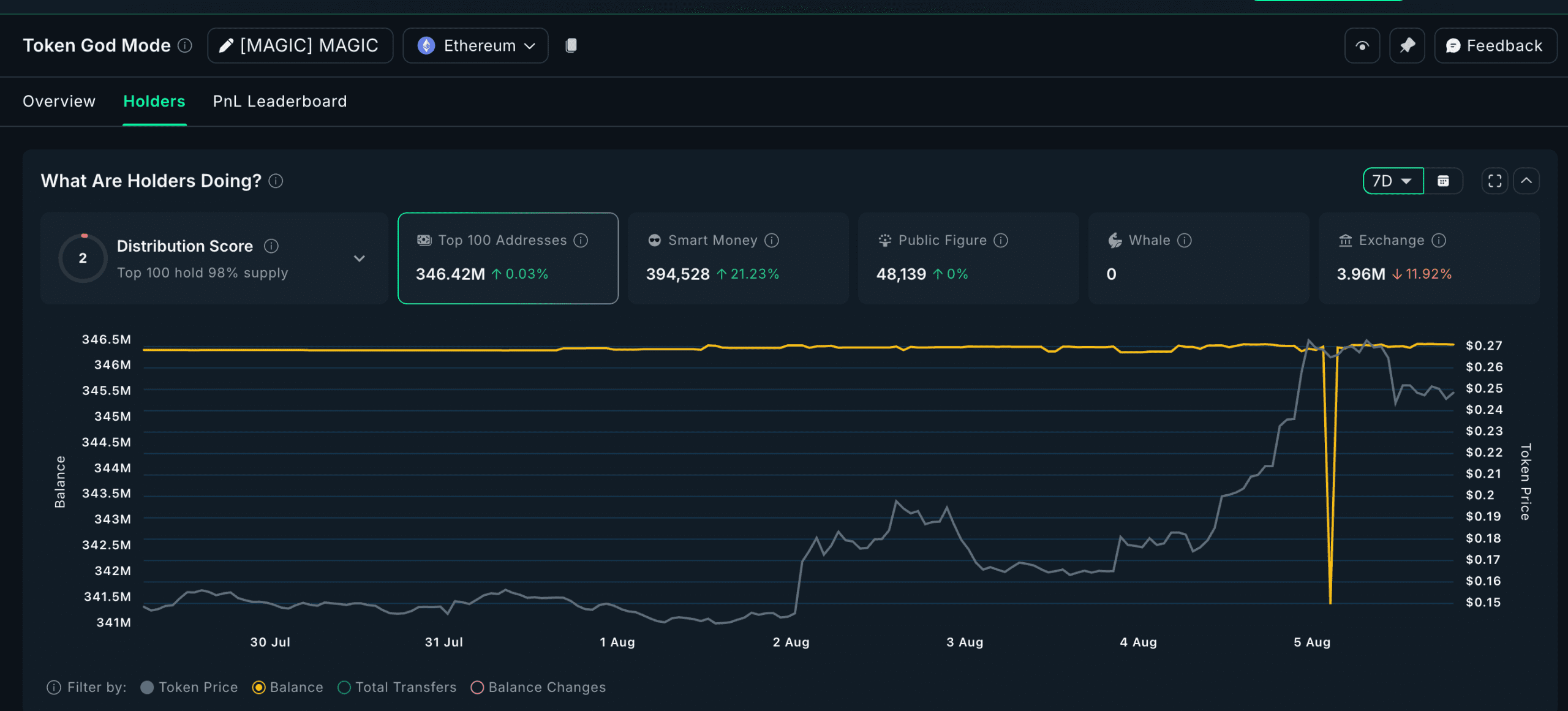This screenshot has width=1568, height=711.
Task: Click the [MAGIC] MAGIC token selector button
Action: pyautogui.click(x=300, y=45)
